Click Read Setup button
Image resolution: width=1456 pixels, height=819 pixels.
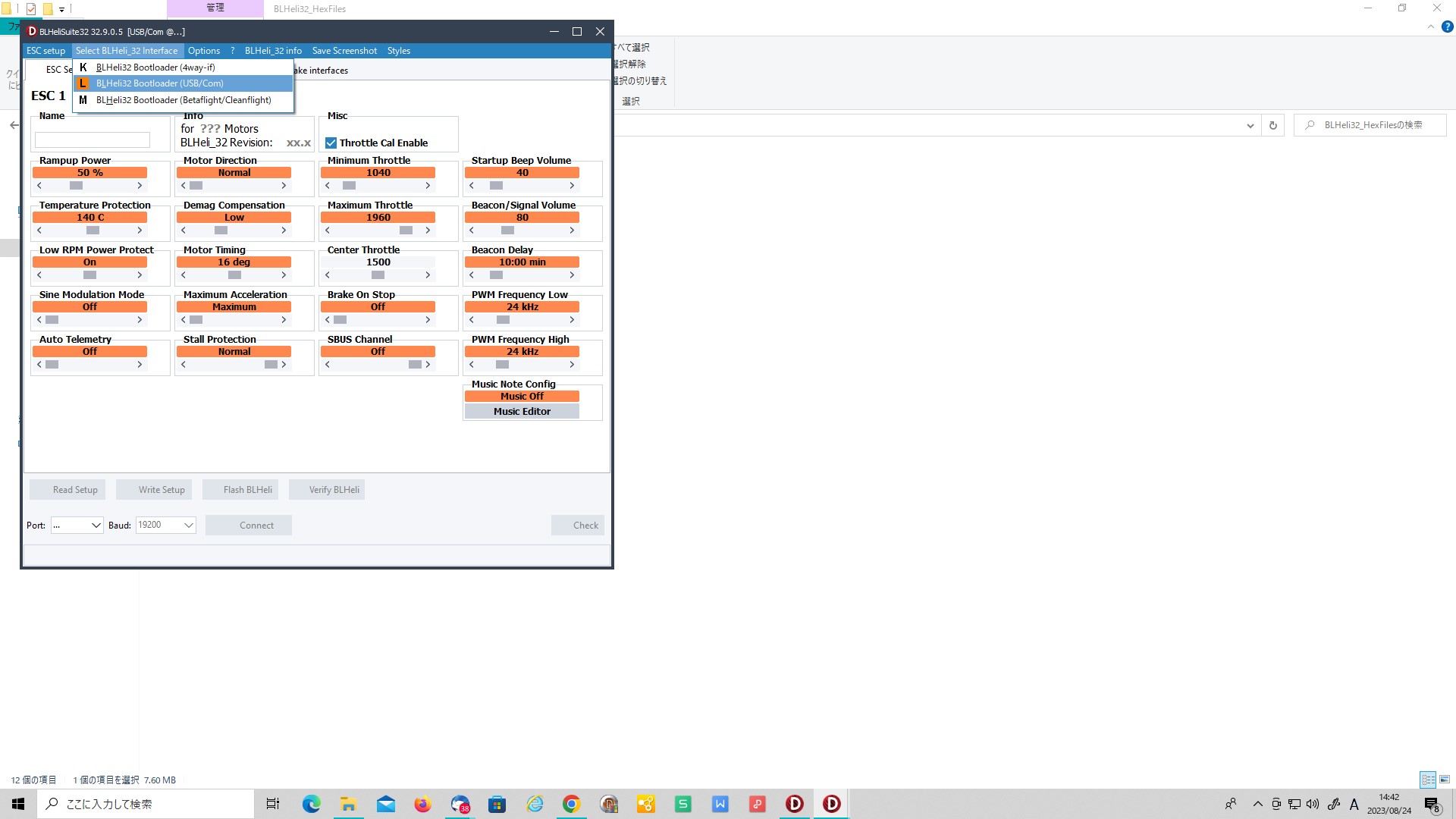coord(68,490)
